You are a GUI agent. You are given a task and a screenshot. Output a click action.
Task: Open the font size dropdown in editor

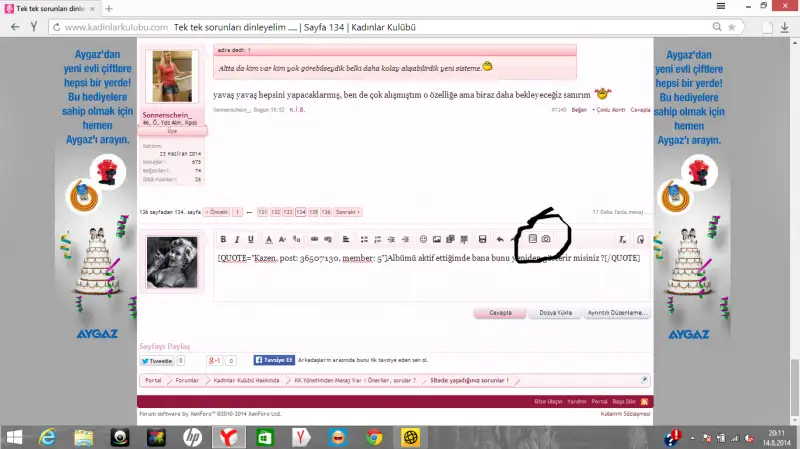coord(283,240)
